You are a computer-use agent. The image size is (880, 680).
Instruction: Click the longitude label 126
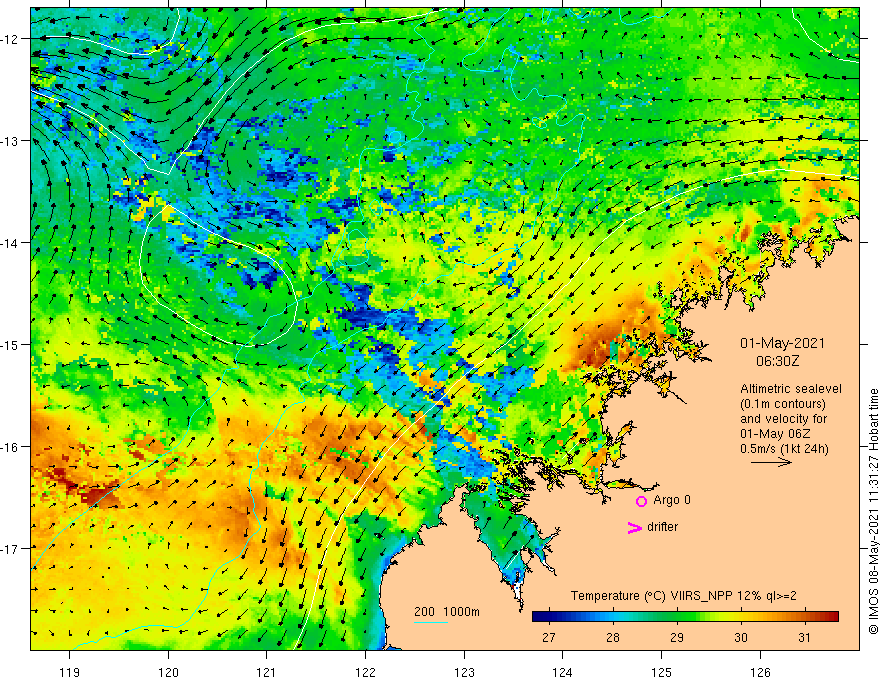point(760,672)
